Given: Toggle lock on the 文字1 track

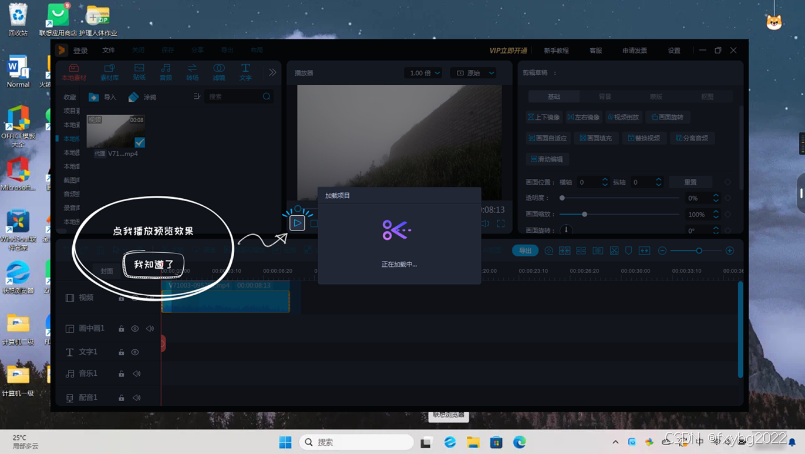Looking at the screenshot, I should [x=122, y=352].
